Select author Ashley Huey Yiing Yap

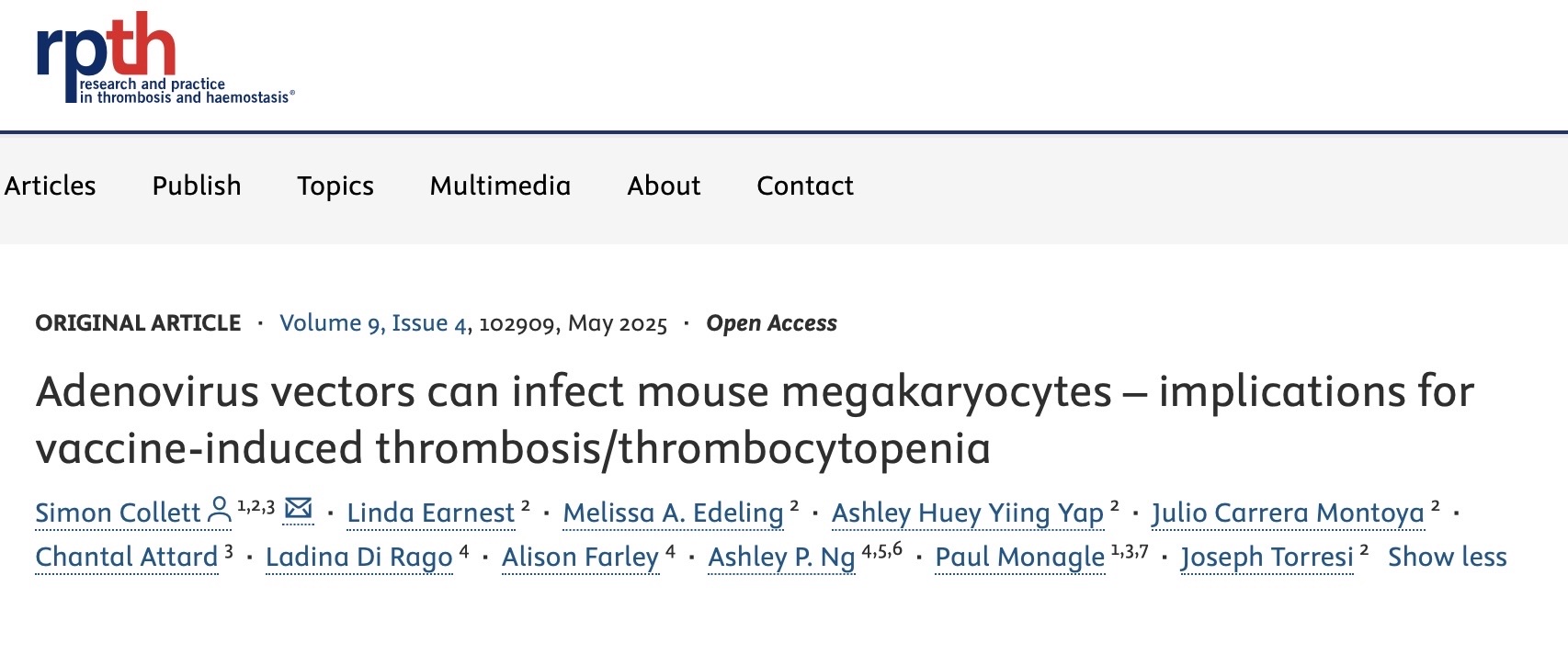968,513
